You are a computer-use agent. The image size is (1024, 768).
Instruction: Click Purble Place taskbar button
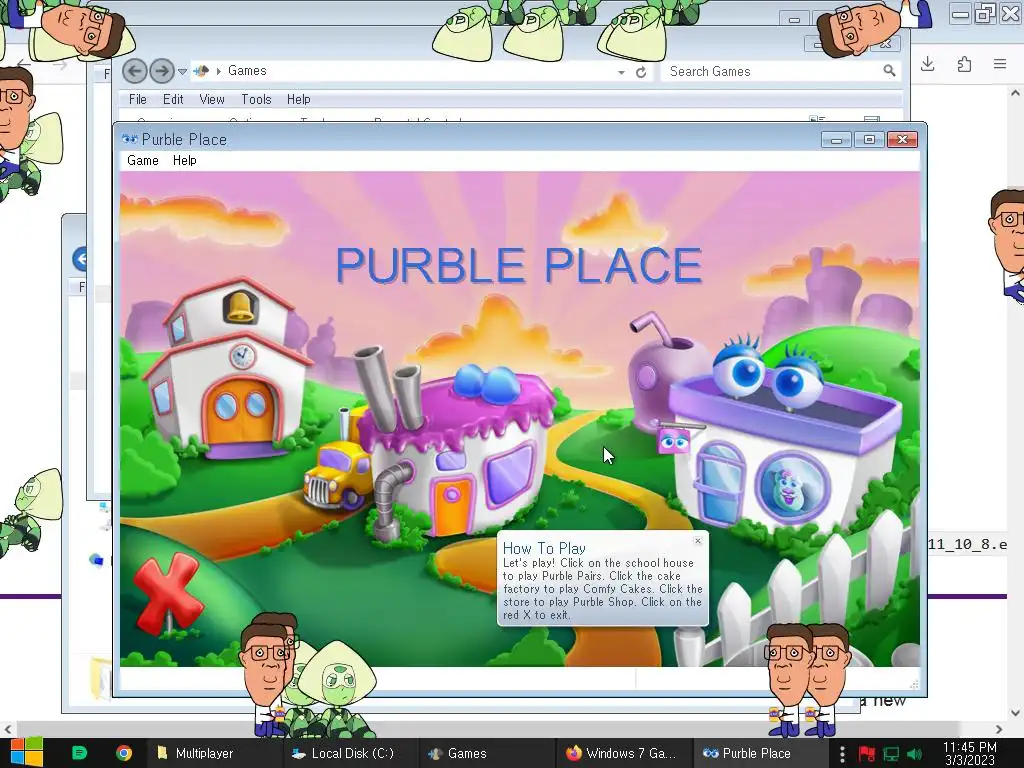[x=759, y=753]
